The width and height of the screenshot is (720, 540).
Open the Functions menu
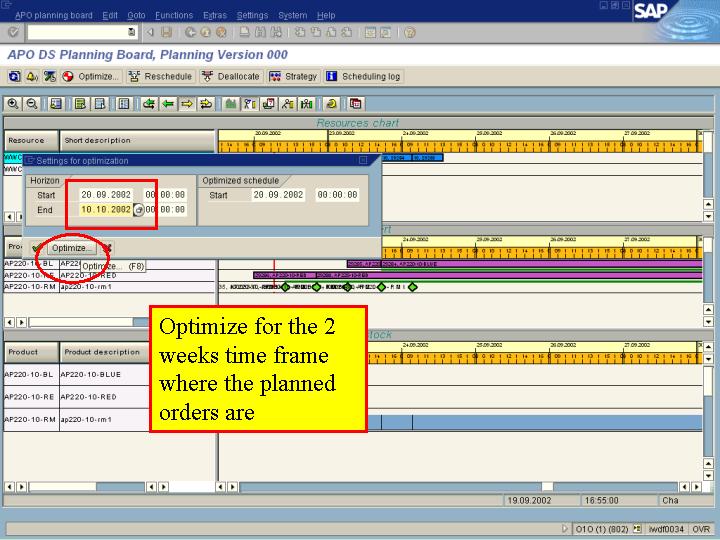[x=174, y=15]
